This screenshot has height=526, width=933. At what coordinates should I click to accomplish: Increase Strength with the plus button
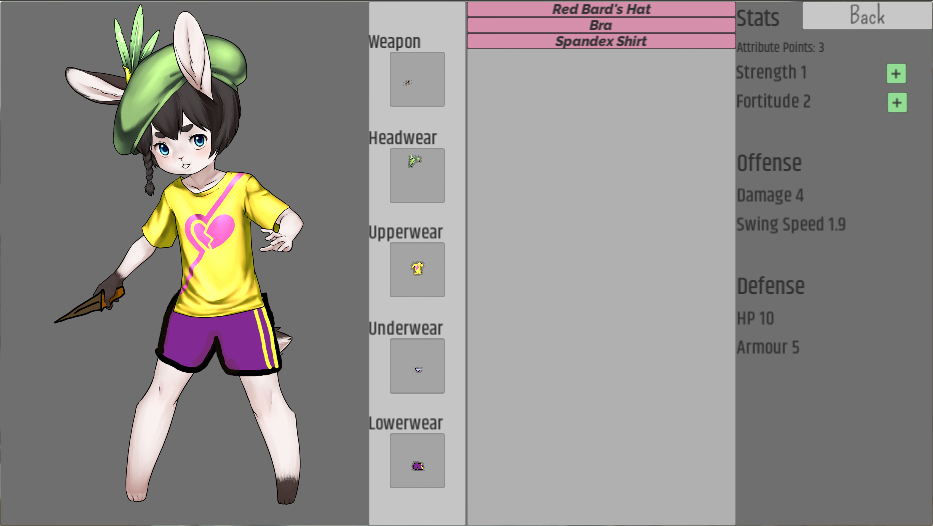click(x=896, y=74)
